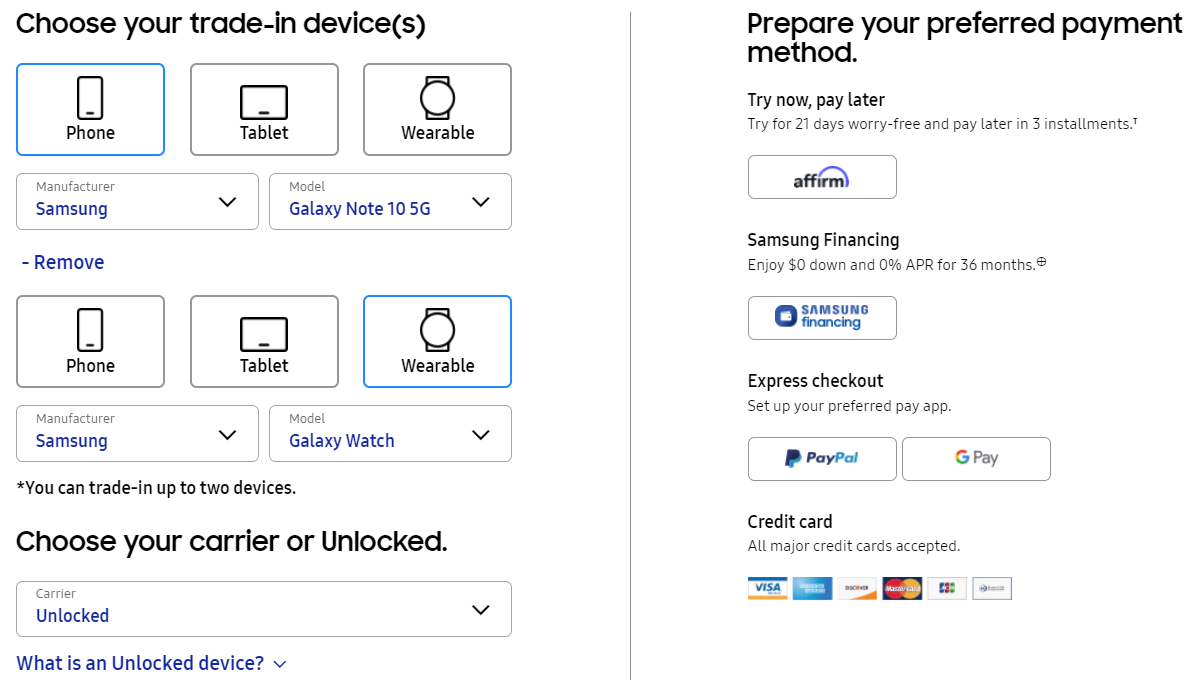Click the American Express card icon

coord(812,588)
